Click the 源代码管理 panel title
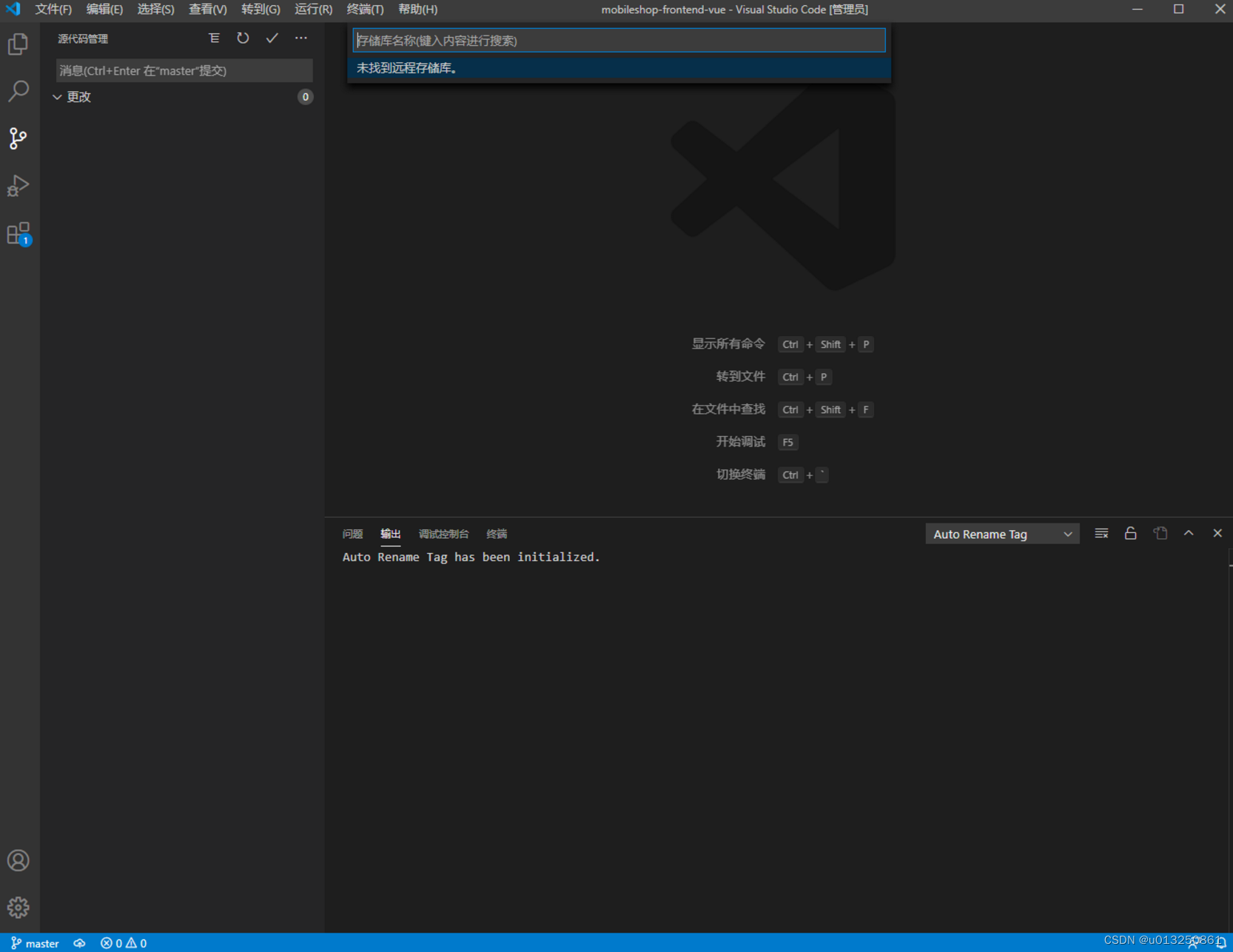Image resolution: width=1233 pixels, height=952 pixels. tap(83, 38)
